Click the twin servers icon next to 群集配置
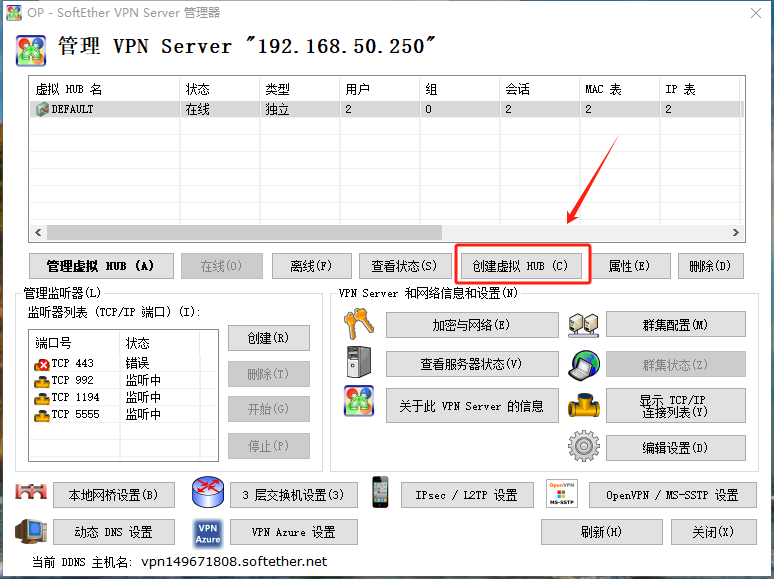The width and height of the screenshot is (774, 579). pyautogui.click(x=583, y=325)
